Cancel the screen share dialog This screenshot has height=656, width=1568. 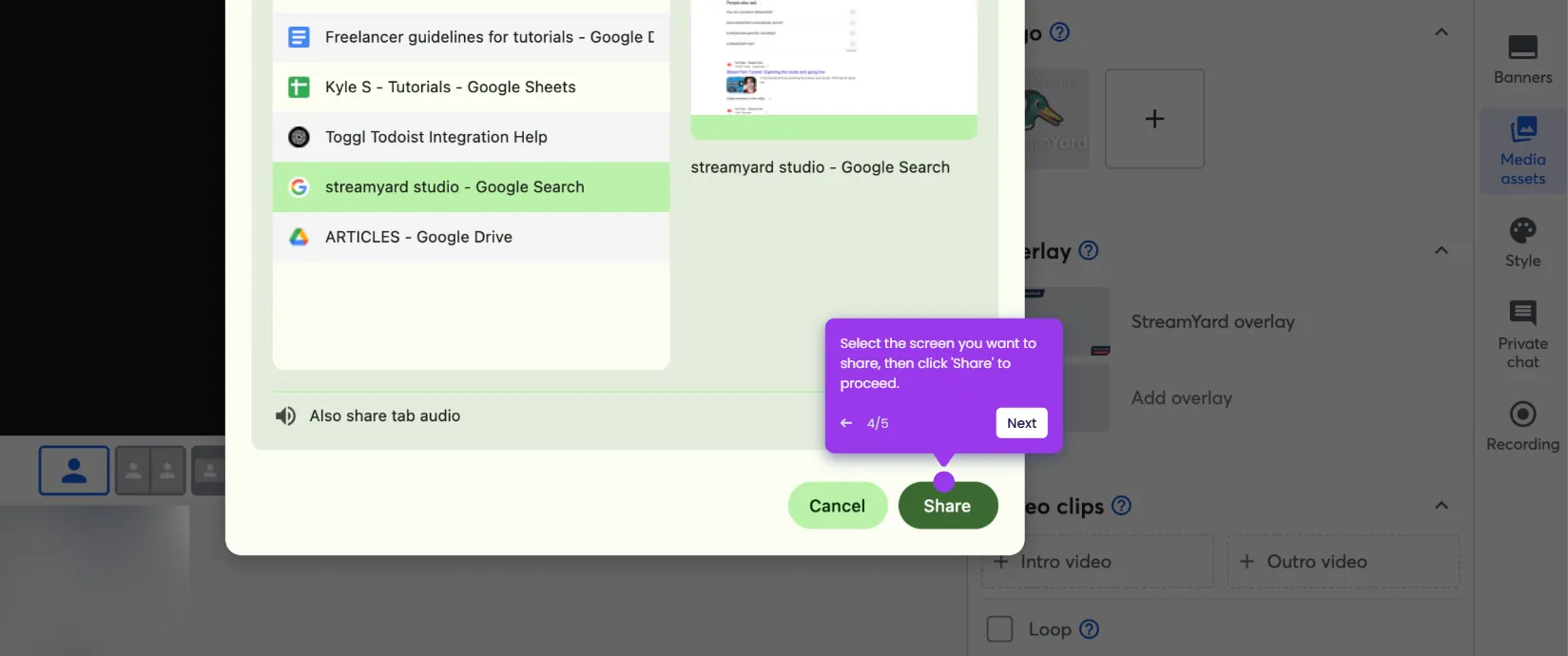tap(837, 506)
